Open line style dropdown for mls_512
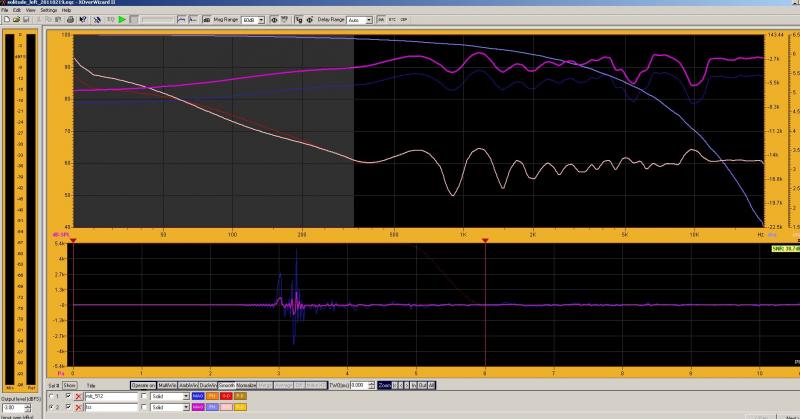Screen dimensions: 800x419 [x=187, y=396]
